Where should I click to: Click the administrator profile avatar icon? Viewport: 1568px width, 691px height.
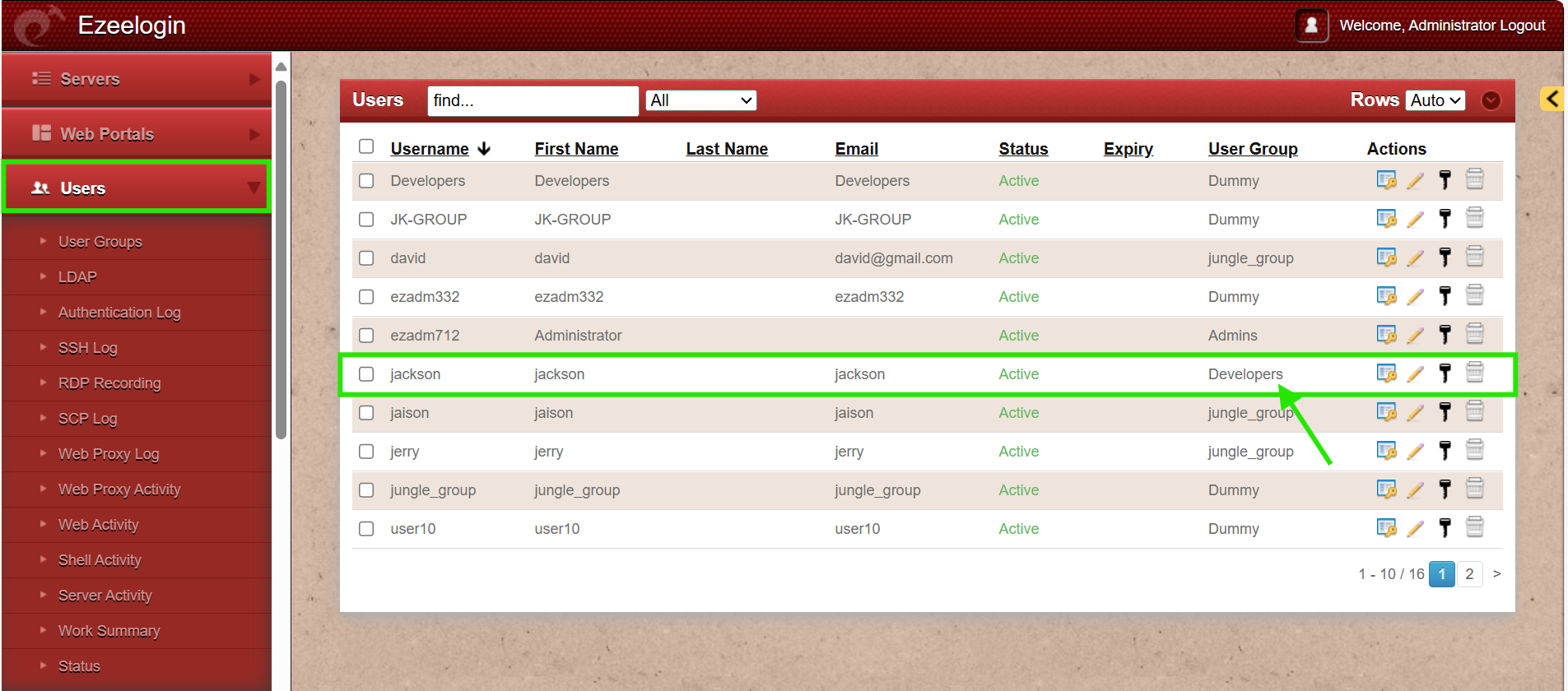coord(1311,26)
